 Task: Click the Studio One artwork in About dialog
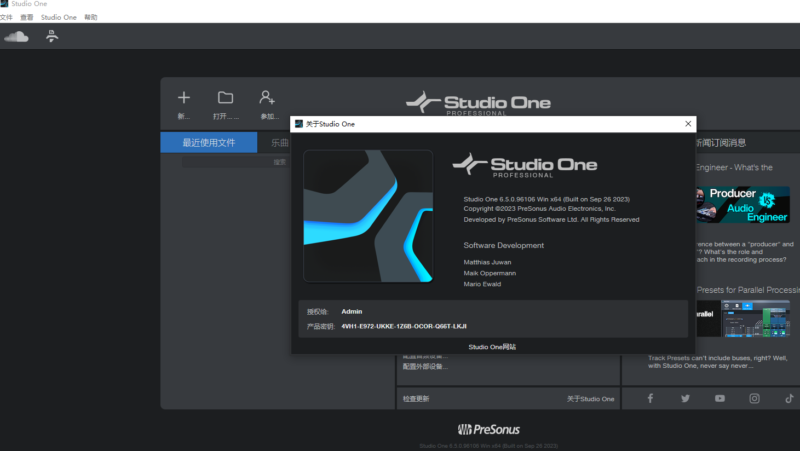[368, 216]
